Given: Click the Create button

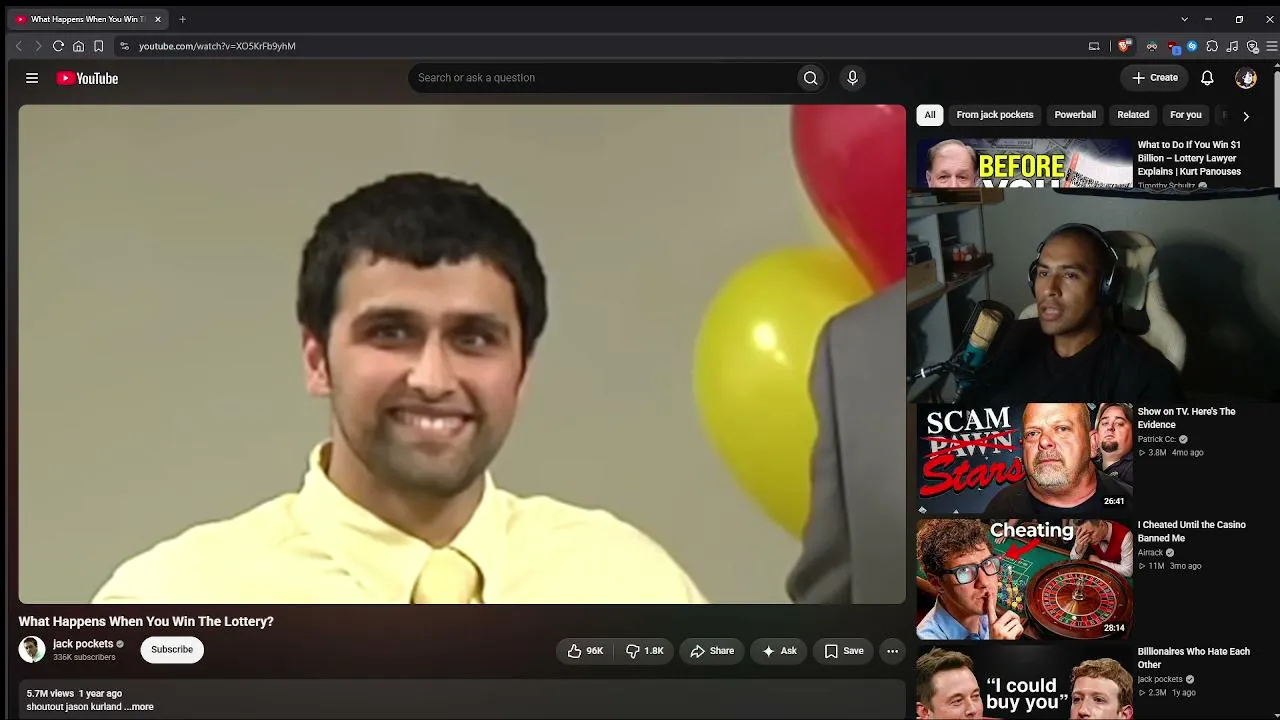Looking at the screenshot, I should [1155, 78].
